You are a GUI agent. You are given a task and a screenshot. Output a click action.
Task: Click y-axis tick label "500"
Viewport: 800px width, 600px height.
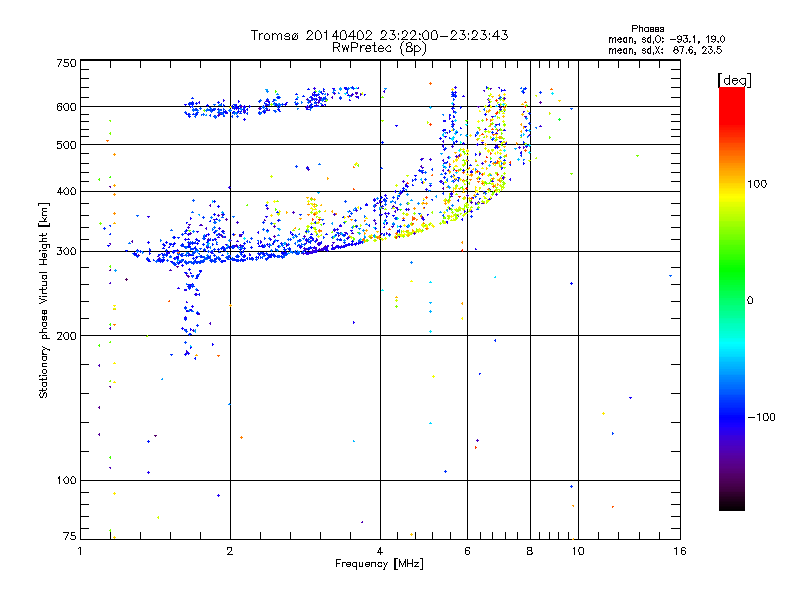pos(67,145)
